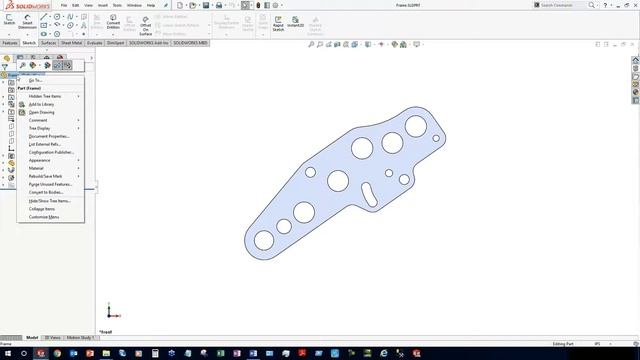
Task: Click the Section View icon
Action: point(337,44)
